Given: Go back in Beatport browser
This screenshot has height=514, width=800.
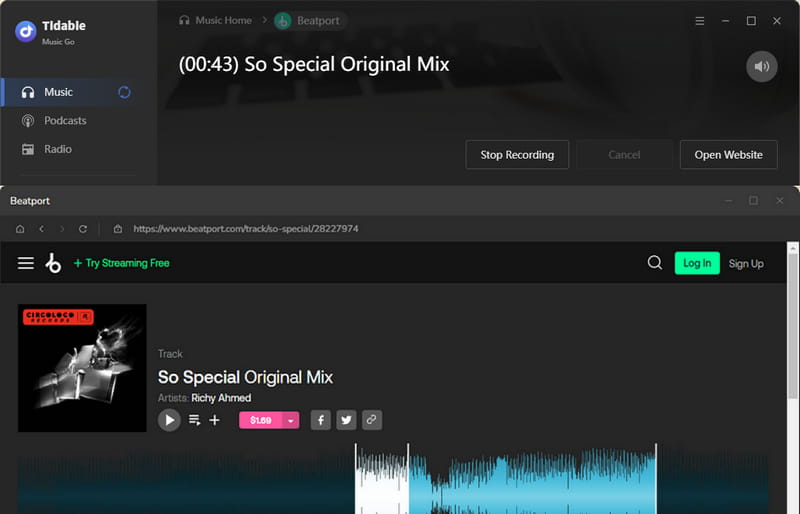Looking at the screenshot, I should point(42,229).
